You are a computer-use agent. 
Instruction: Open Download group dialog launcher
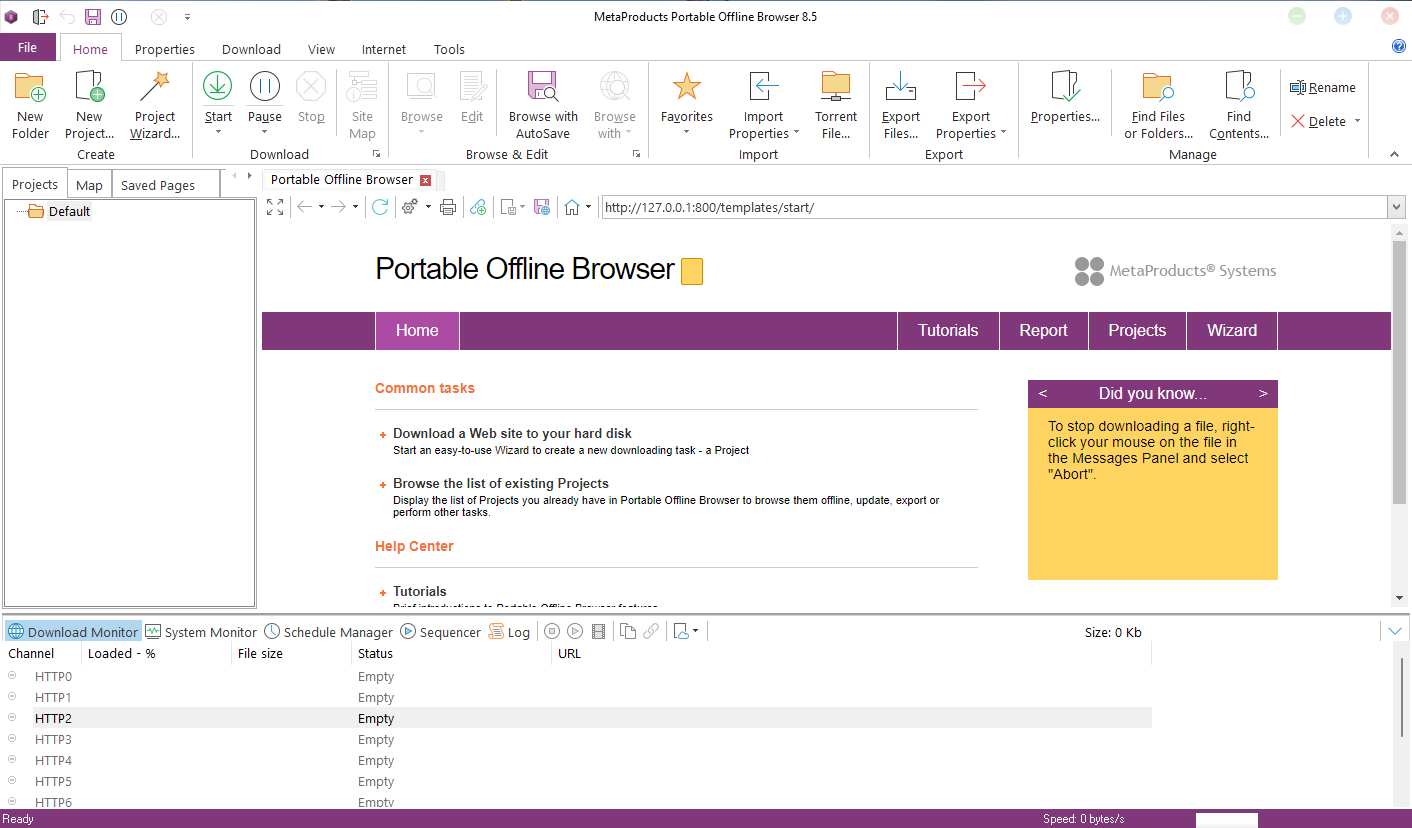click(x=377, y=154)
